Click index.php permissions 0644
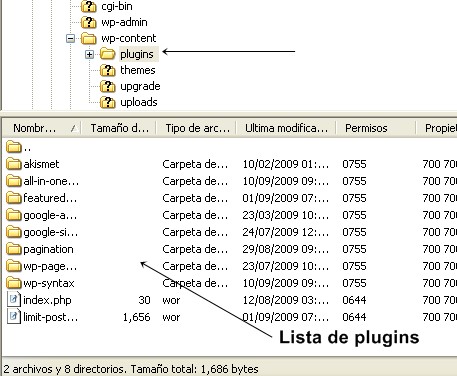This screenshot has height=376, width=457. (354, 300)
